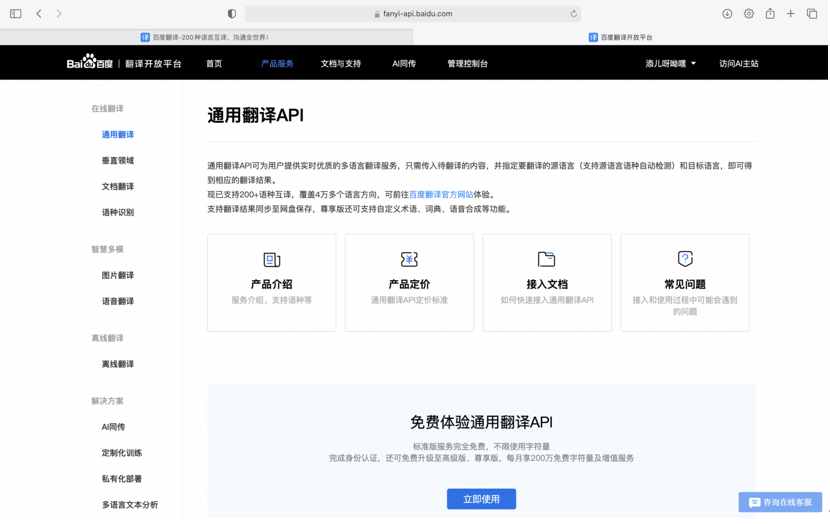Viewport: 830px width, 524px height.
Task: Select 语音翻译 in the sidebar
Action: point(118,301)
